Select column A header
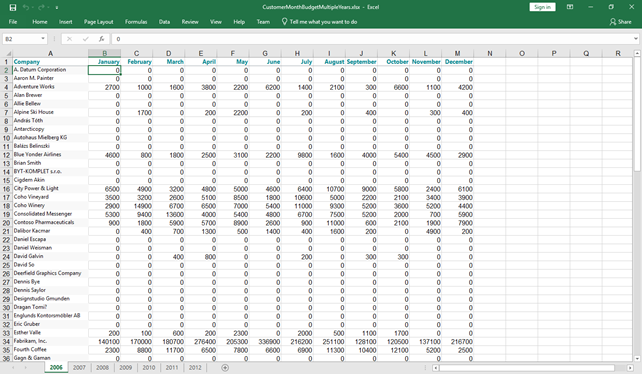Screen dimensions: 642x374 tap(50, 53)
